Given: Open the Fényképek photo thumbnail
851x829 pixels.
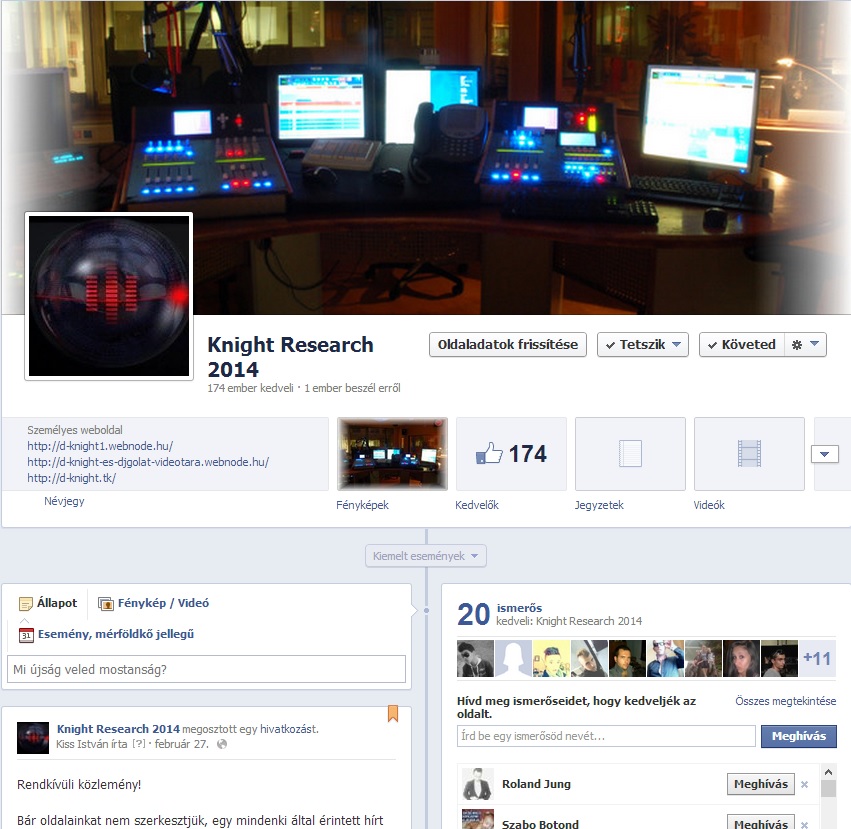Looking at the screenshot, I should [x=392, y=454].
